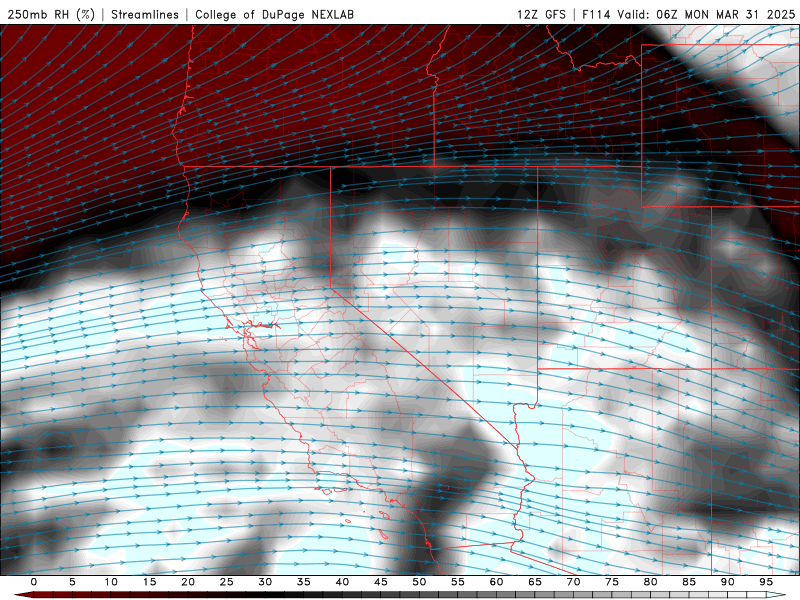Screen dimensions: 800x600
Task: Click the '15' value on color scale
Action: click(149, 582)
